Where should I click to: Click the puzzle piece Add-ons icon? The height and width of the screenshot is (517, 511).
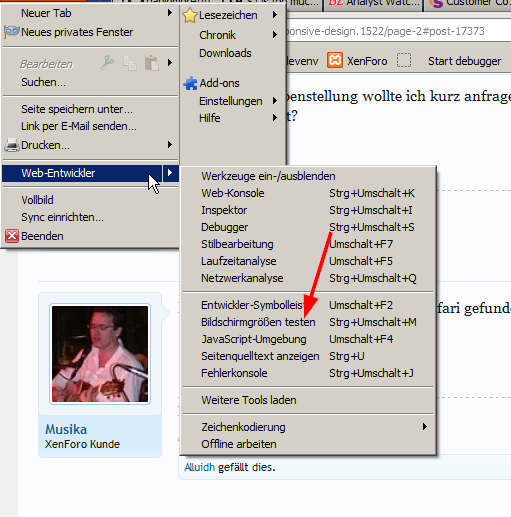[x=190, y=83]
